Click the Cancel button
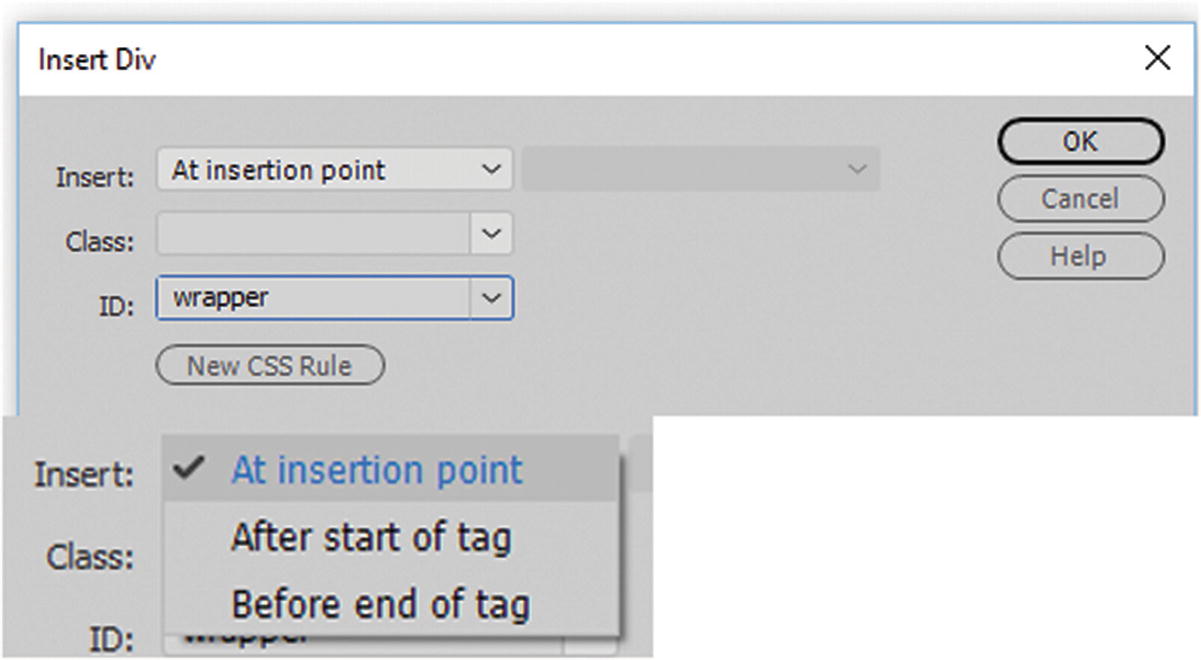 (1080, 199)
